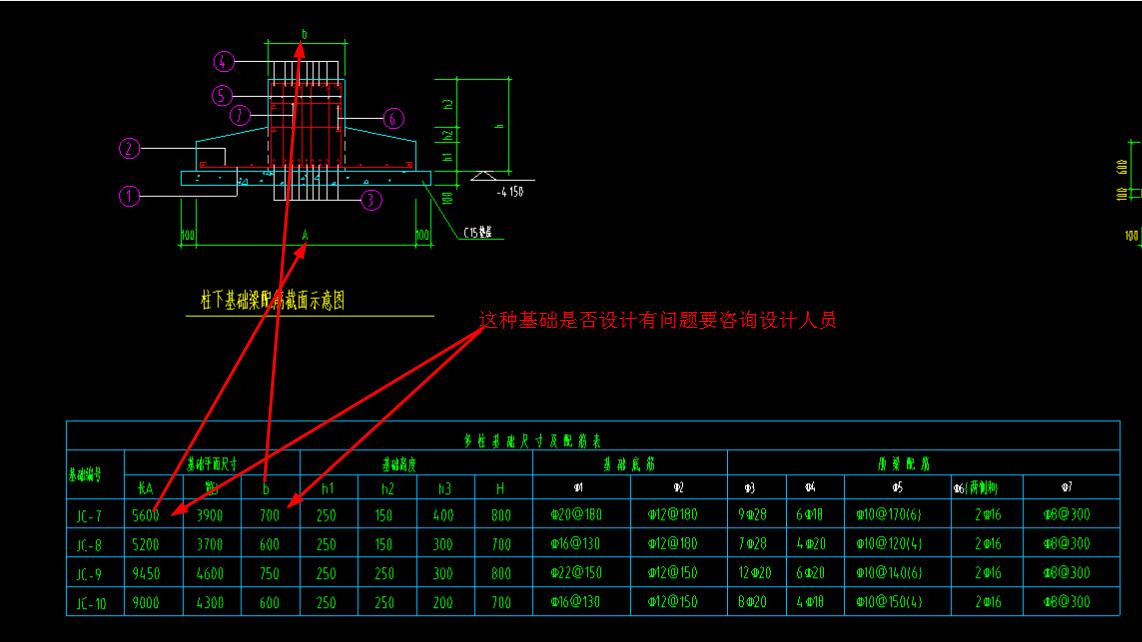Click the 7Φ28 cell in row JC-8
This screenshot has width=1142, height=642.
click(752, 544)
